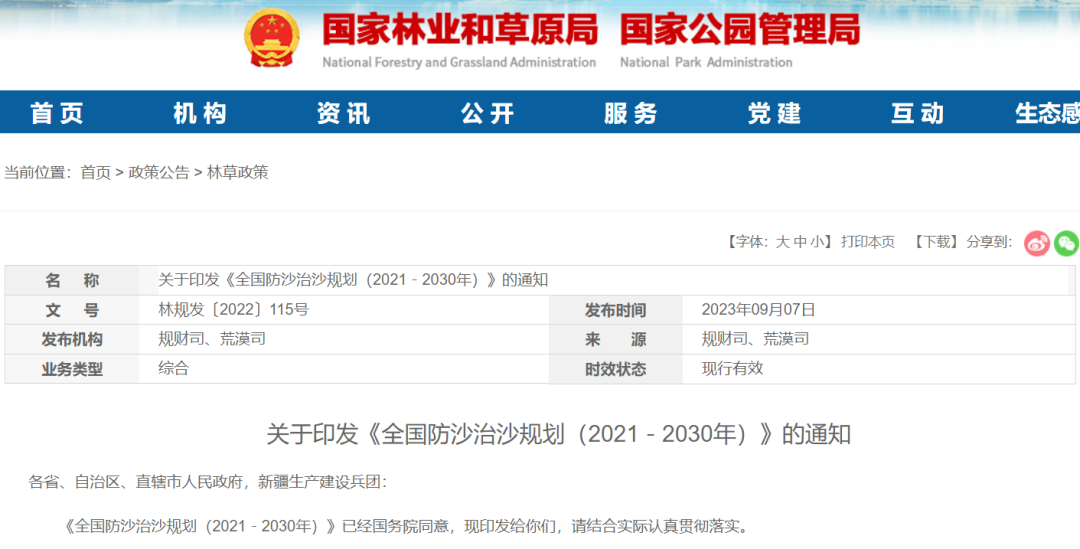Set font size to 大
Viewport: 1080px width, 549px height.
(782, 242)
